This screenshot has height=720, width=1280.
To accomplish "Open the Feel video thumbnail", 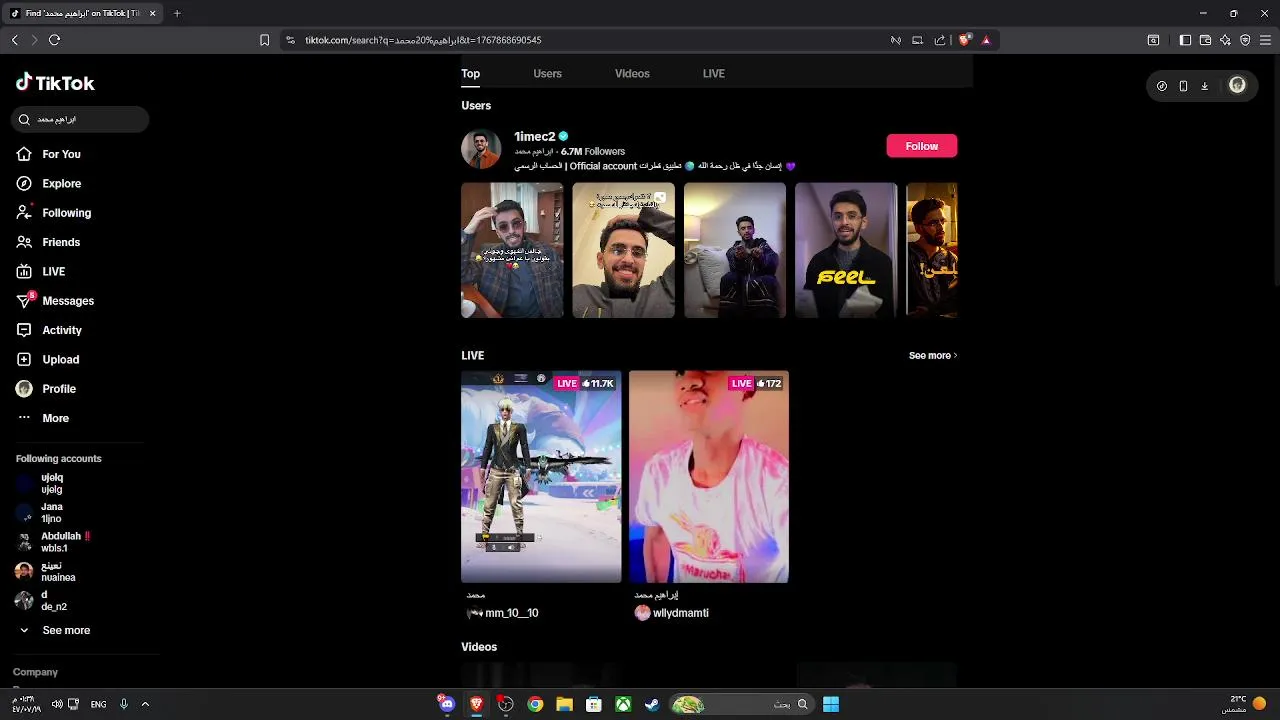I will click(846, 250).
